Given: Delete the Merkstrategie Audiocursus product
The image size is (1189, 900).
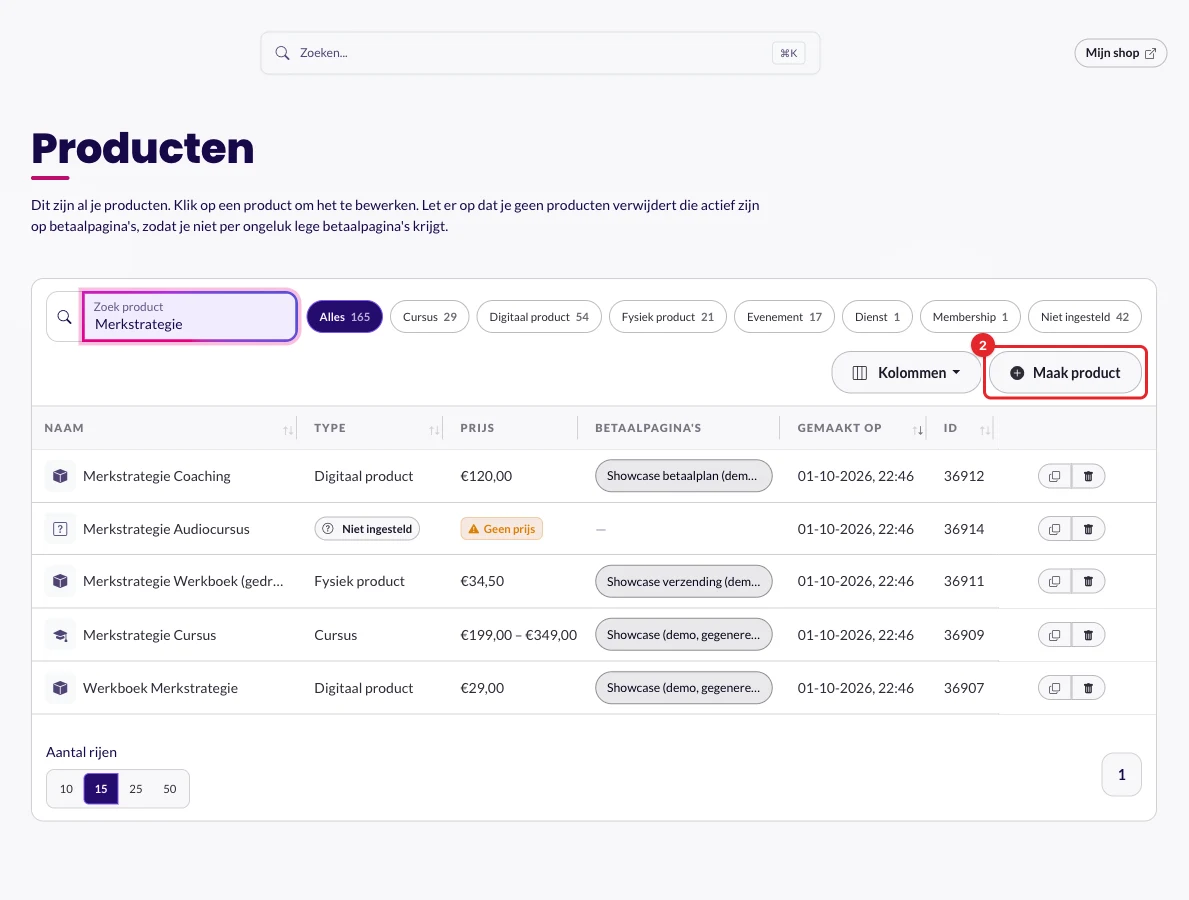Looking at the screenshot, I should coord(1088,529).
